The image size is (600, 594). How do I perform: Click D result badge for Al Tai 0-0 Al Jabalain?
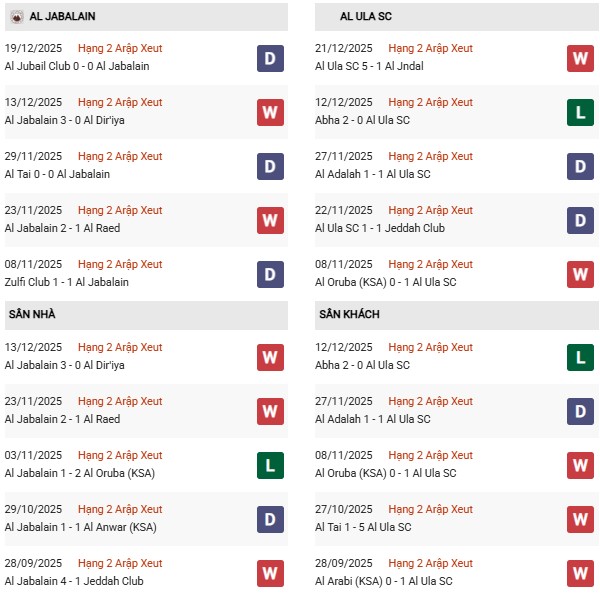(x=269, y=166)
